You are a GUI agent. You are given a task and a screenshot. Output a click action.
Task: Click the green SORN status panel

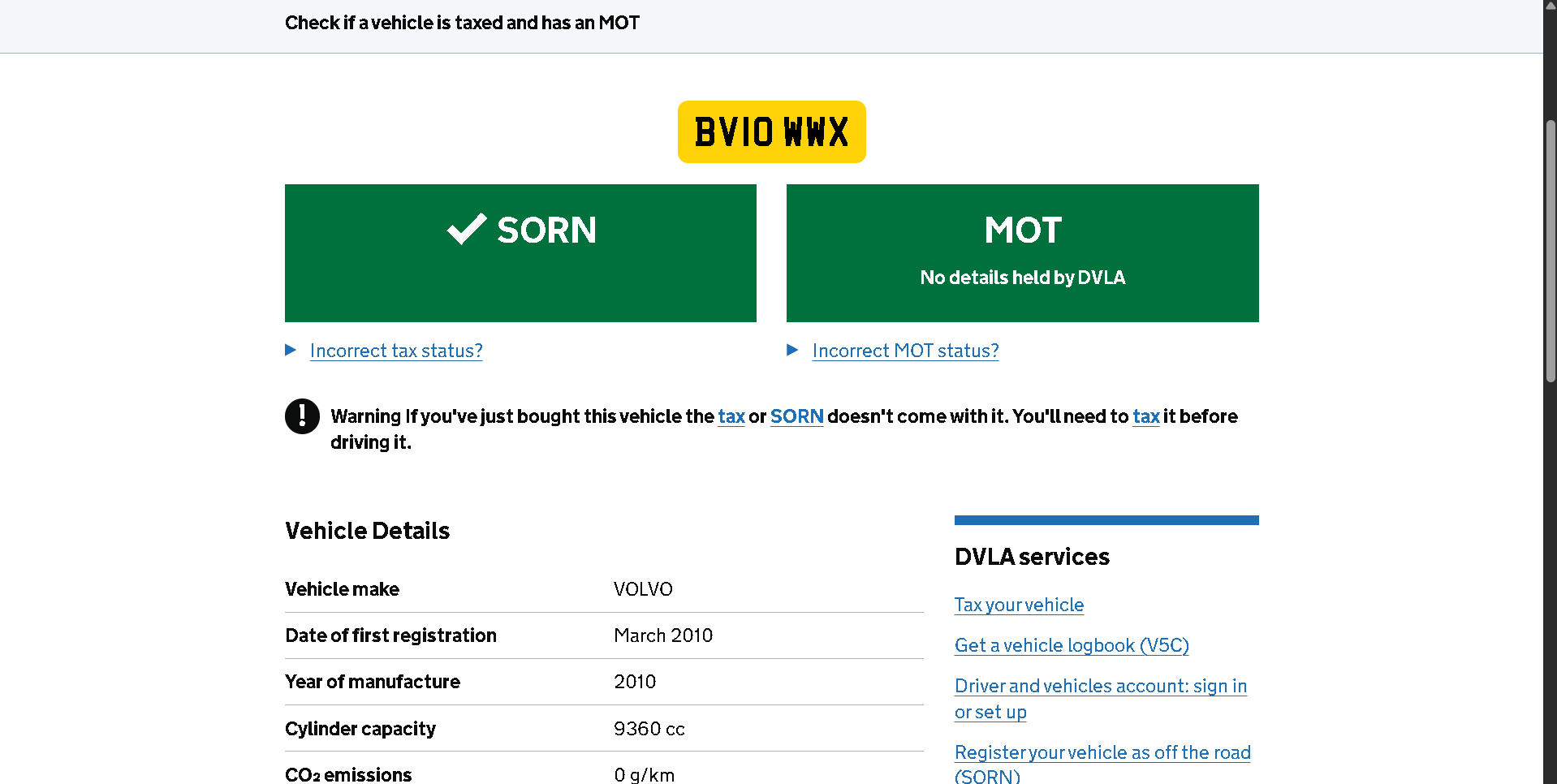coord(520,253)
